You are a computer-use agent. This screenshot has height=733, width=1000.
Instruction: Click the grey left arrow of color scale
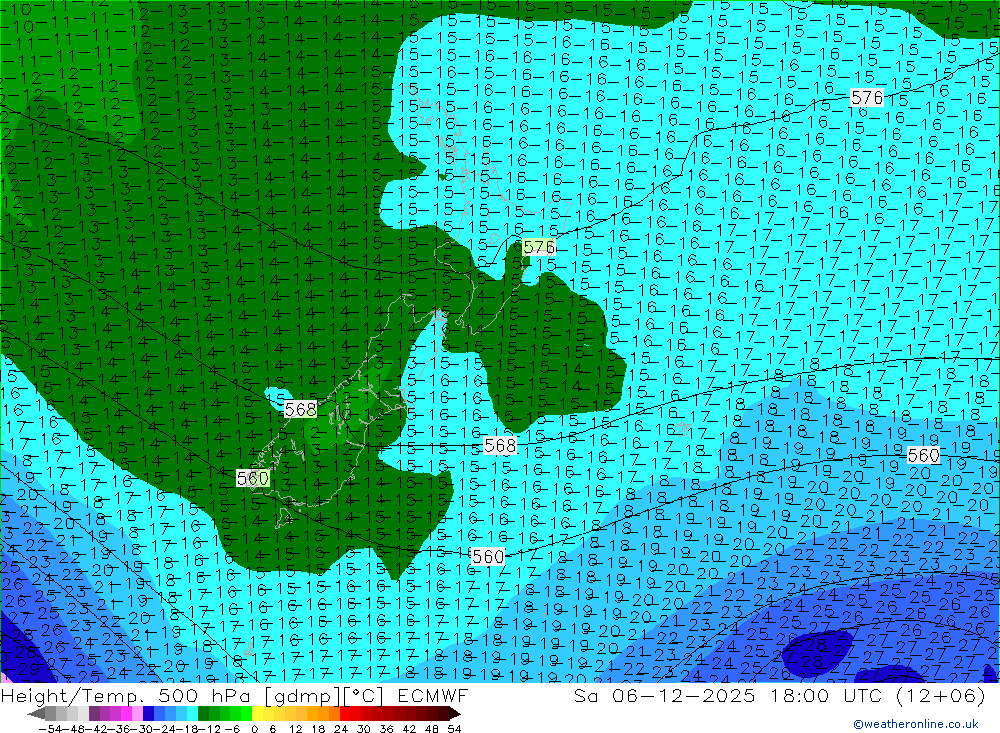[x=37, y=713]
